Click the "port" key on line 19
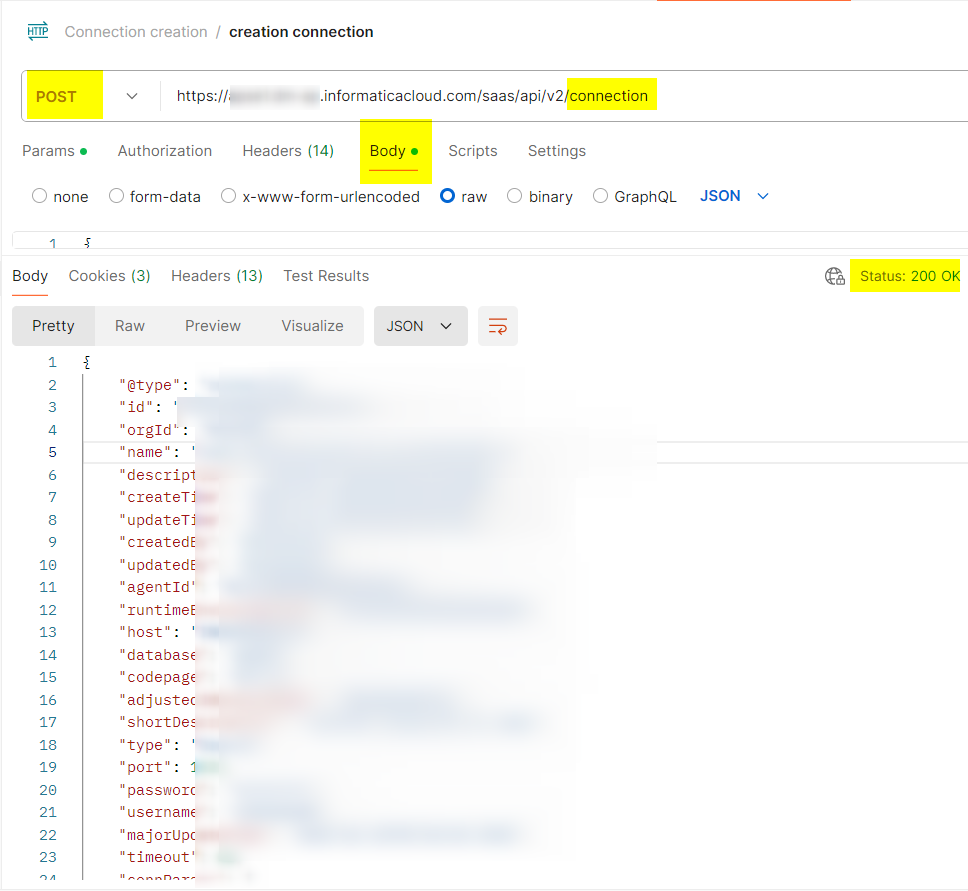Screen dimensions: 968x891 [x=144, y=768]
